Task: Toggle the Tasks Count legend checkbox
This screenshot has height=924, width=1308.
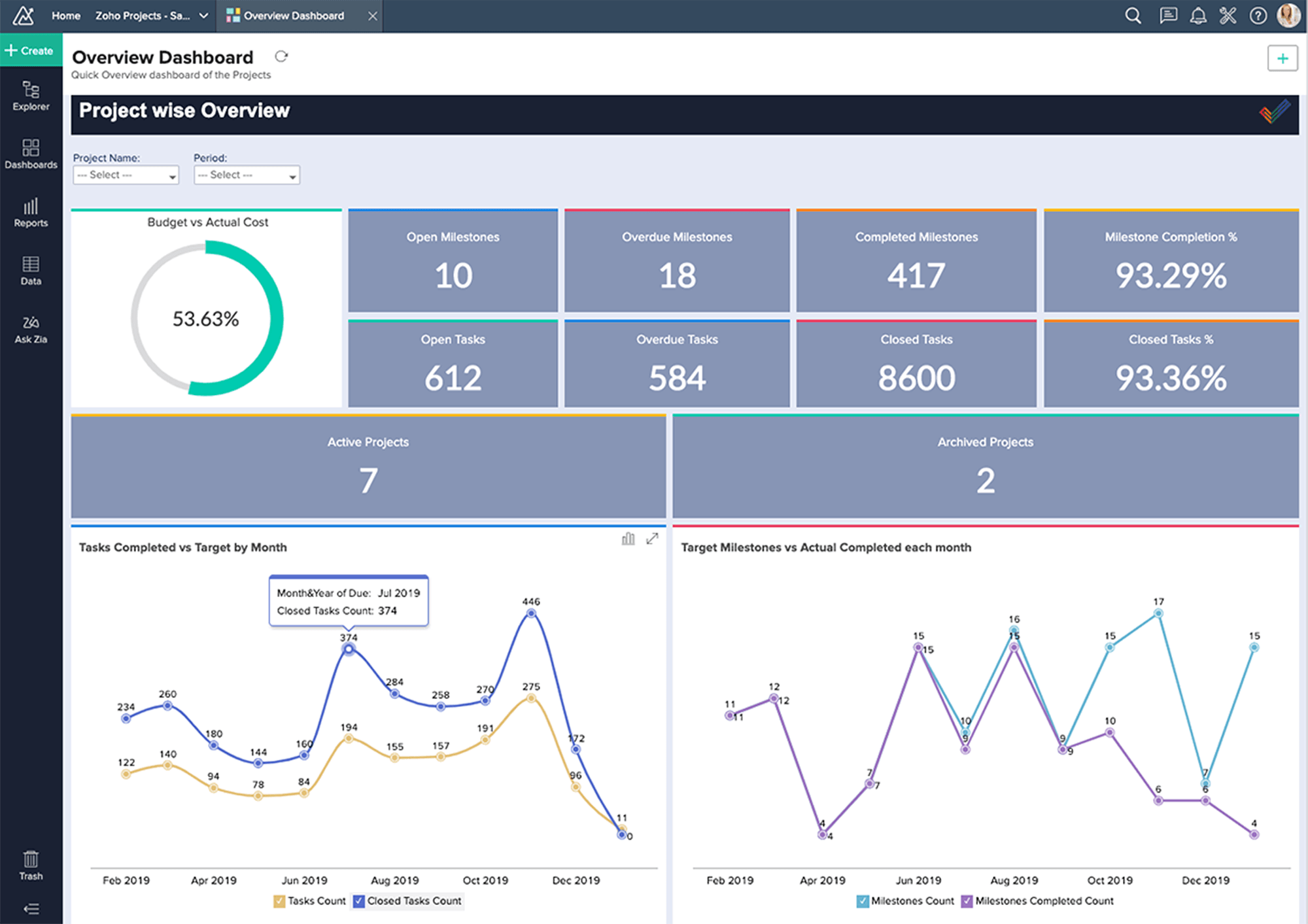Action: tap(279, 901)
